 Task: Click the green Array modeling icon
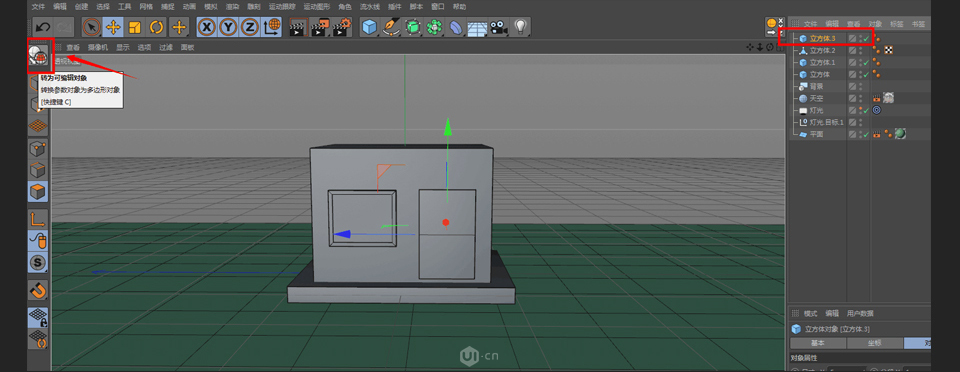435,27
